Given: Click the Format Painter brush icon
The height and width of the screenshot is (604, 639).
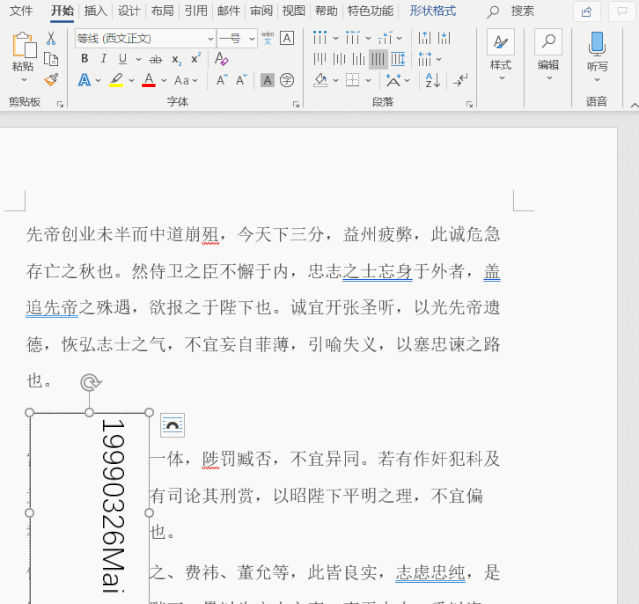Looking at the screenshot, I should click(x=51, y=79).
